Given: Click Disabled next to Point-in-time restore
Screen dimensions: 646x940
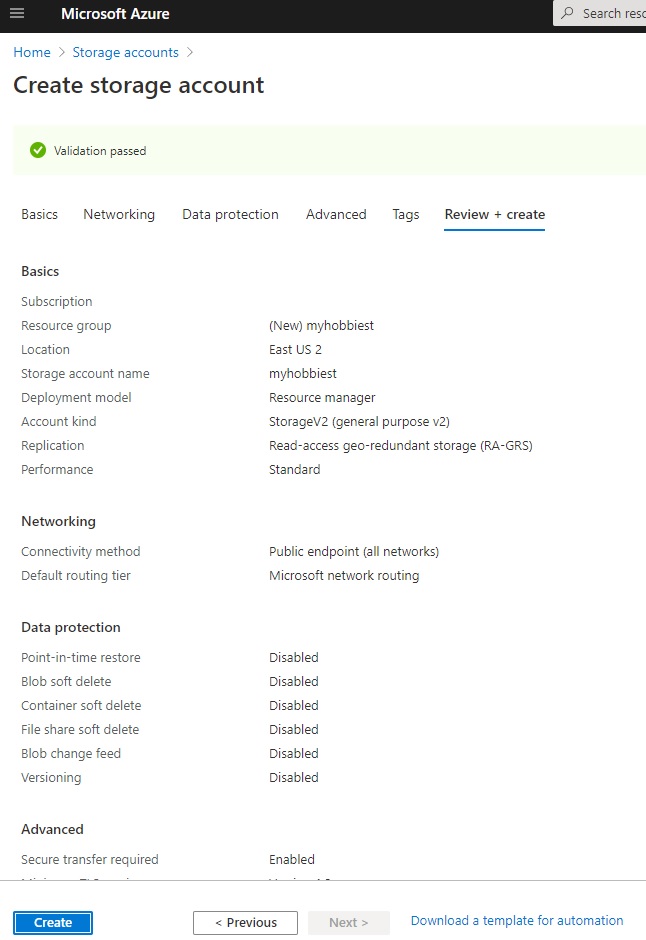Looking at the screenshot, I should click(294, 658).
